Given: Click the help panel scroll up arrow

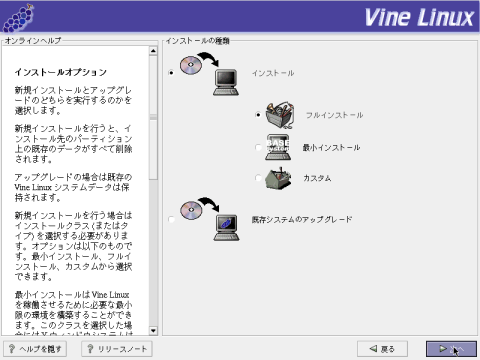Looking at the screenshot, I should click(x=153, y=51).
